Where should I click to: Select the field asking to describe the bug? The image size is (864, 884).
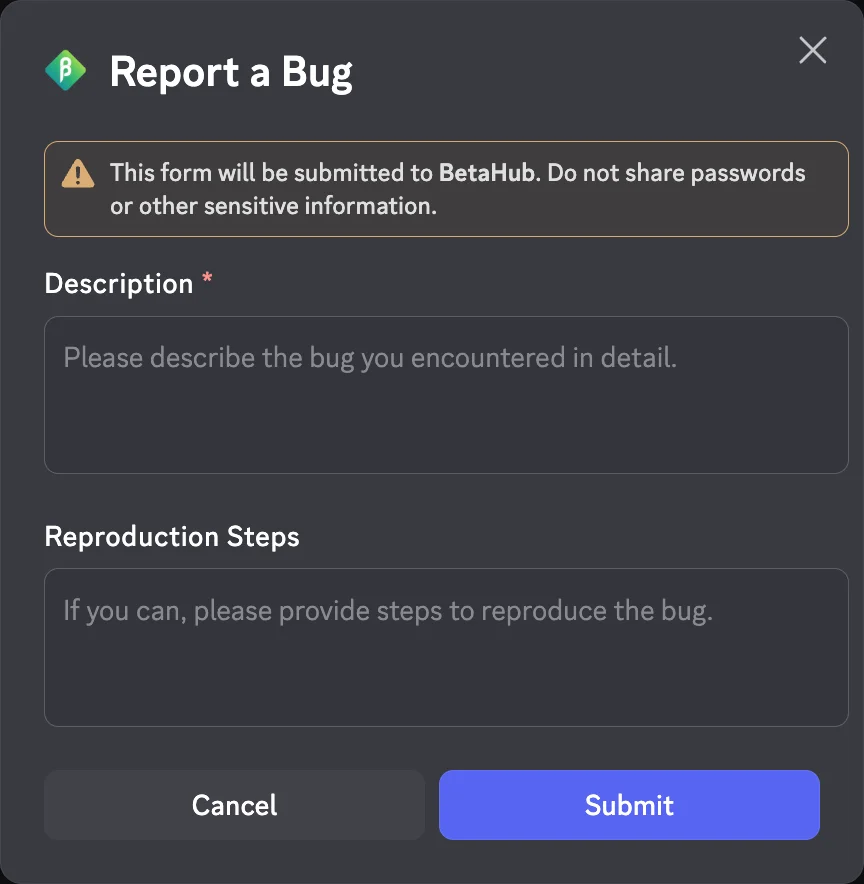point(445,395)
